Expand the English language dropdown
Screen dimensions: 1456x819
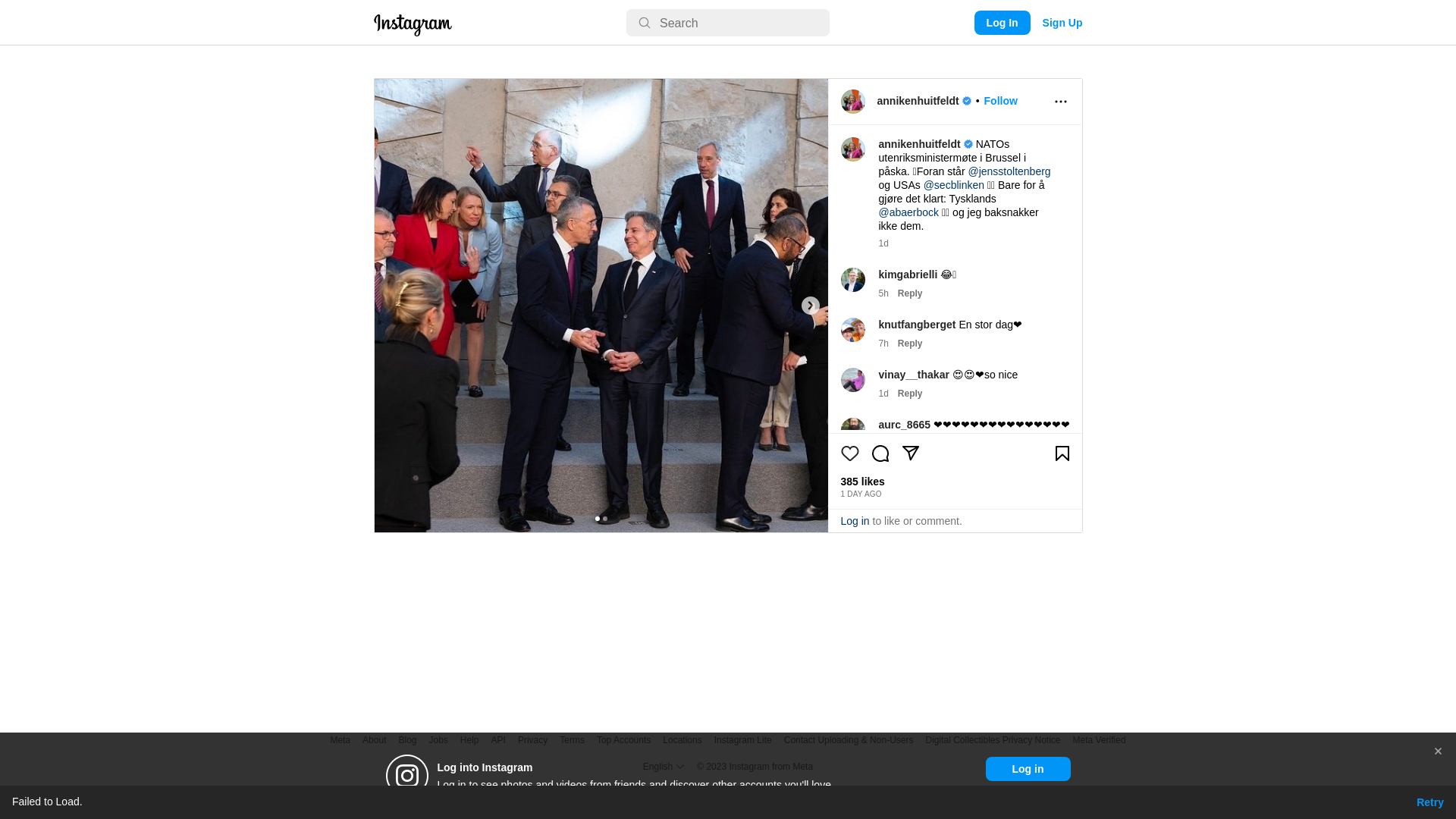click(x=664, y=767)
